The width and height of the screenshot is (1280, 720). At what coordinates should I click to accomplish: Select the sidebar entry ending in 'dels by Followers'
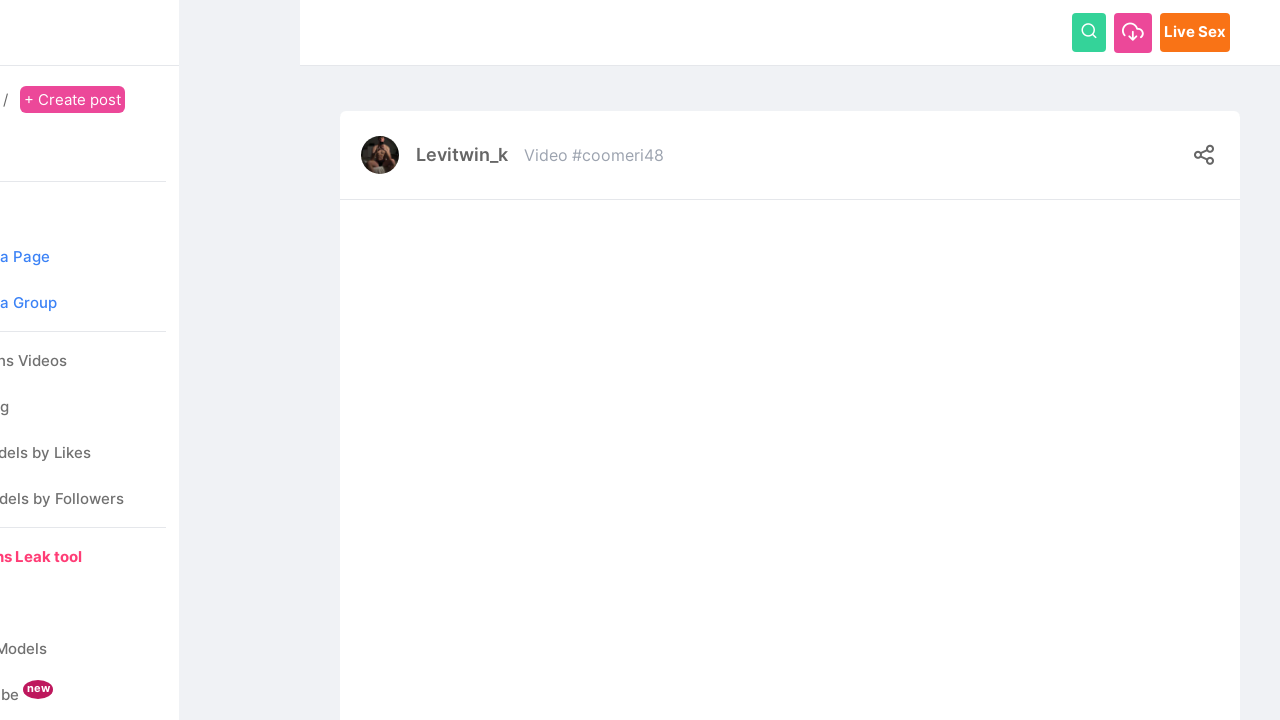point(62,499)
